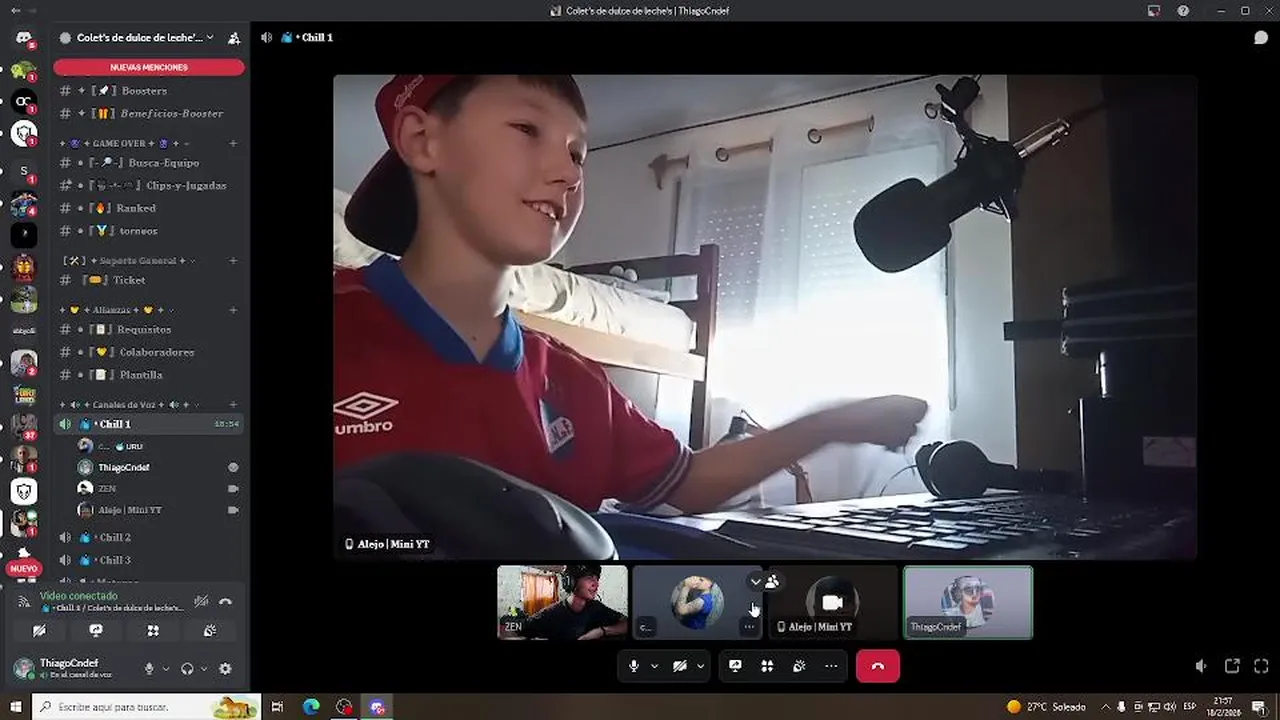The image size is (1280, 720).
Task: Open Discord home direct messages icon
Action: (x=24, y=38)
